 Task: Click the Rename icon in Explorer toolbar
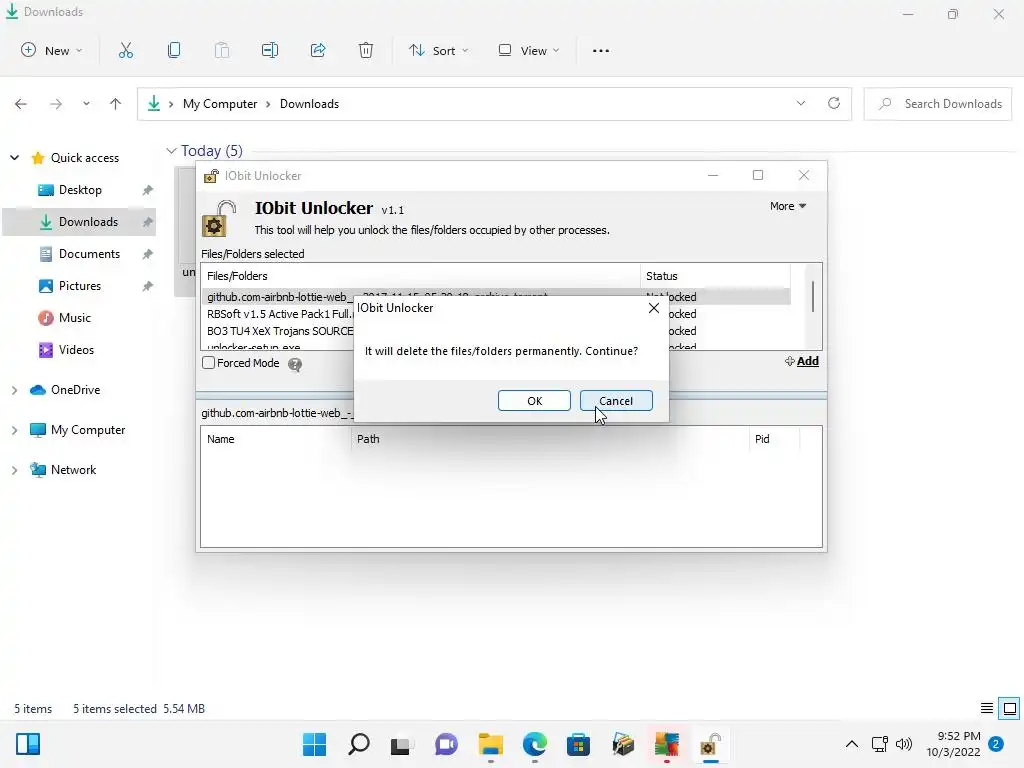point(270,50)
